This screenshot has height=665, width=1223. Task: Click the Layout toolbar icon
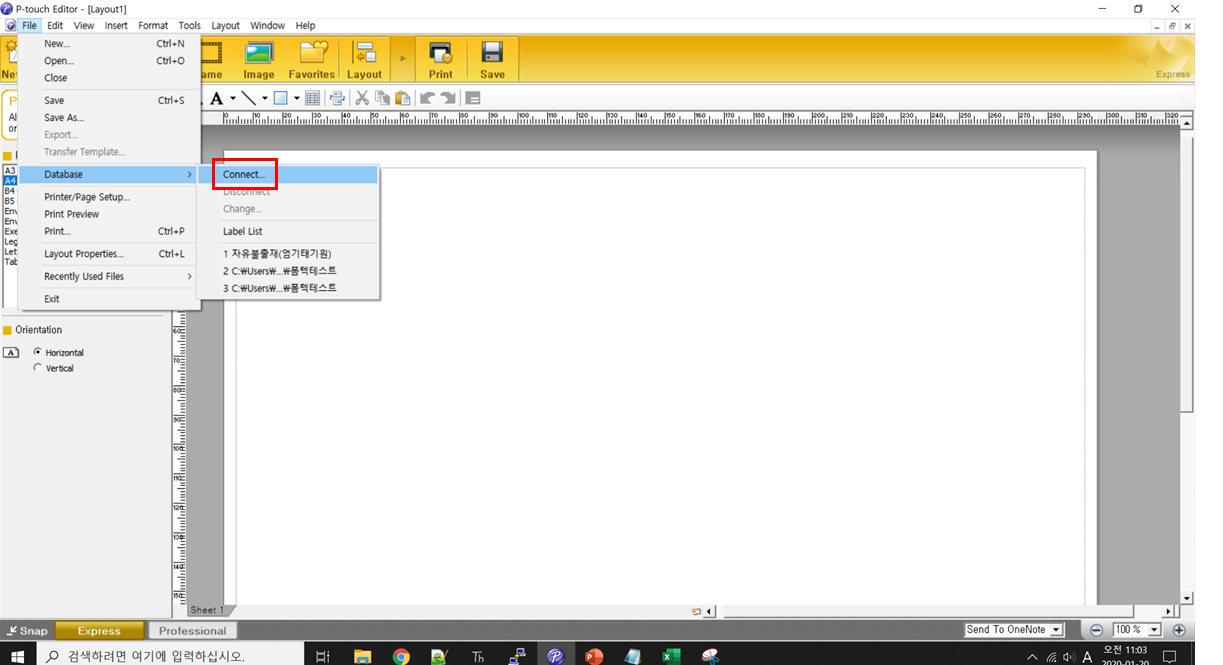[x=364, y=60]
